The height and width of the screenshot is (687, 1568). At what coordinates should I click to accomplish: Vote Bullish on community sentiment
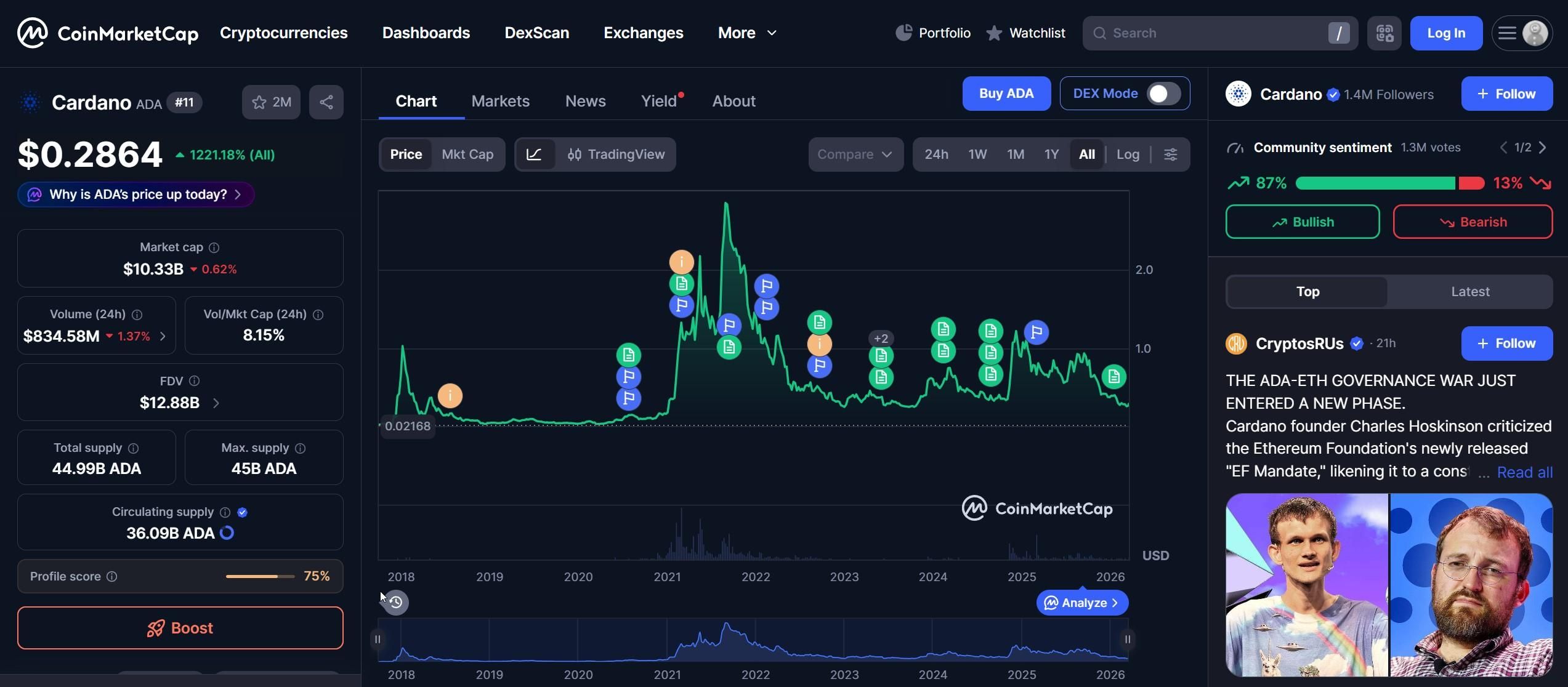[1303, 222]
